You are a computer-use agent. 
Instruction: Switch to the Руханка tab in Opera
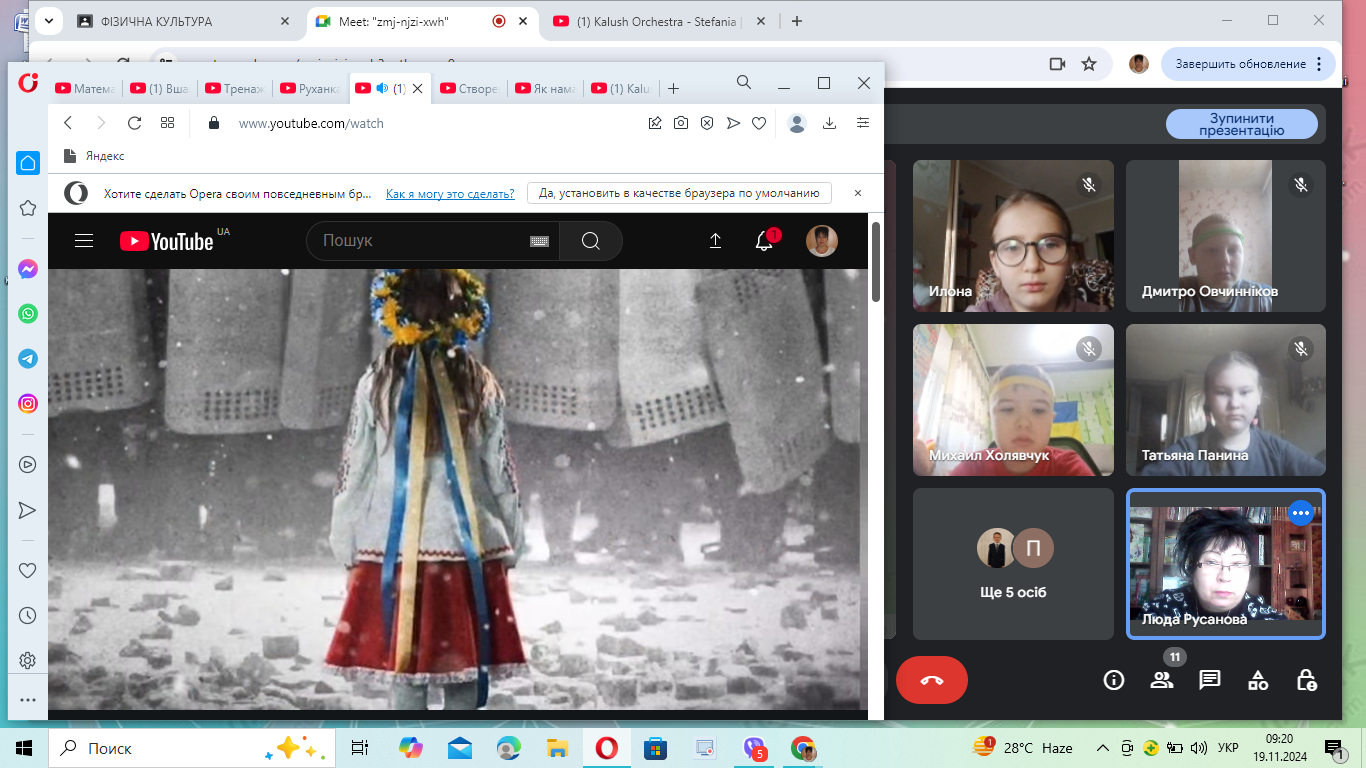click(x=310, y=88)
